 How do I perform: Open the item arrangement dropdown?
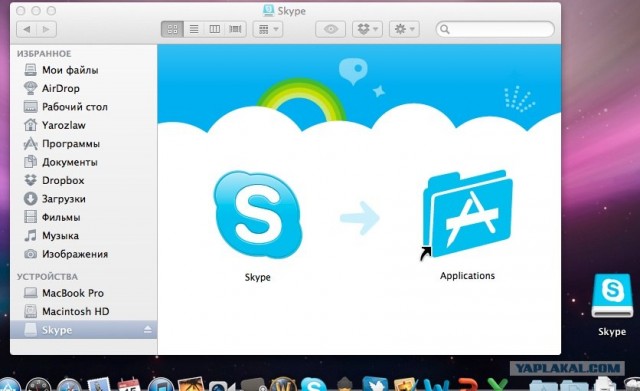pos(268,29)
